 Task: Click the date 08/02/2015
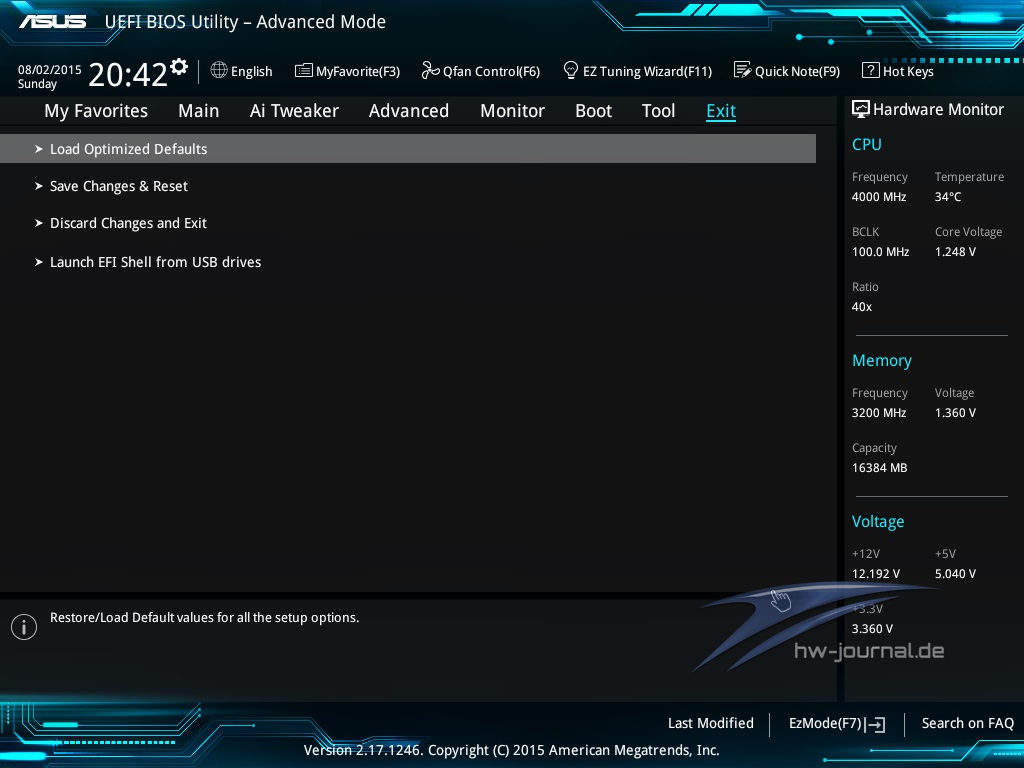pos(50,70)
